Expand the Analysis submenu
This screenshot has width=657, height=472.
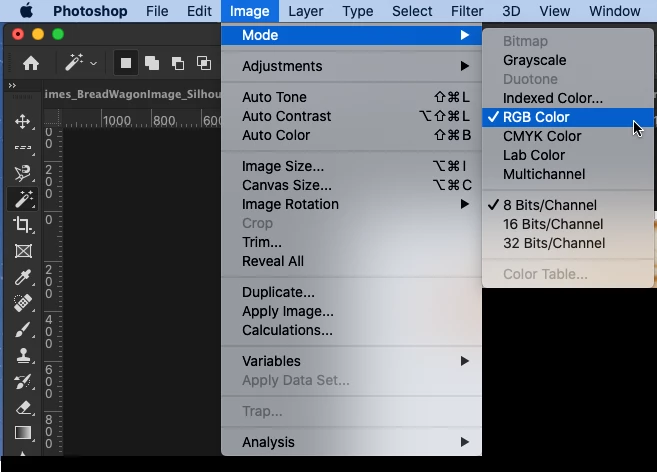pyautogui.click(x=352, y=442)
